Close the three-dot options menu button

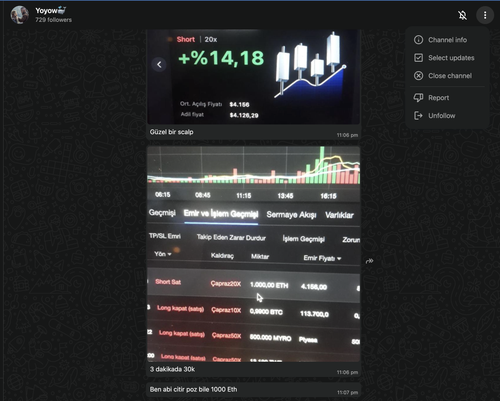pos(485,15)
